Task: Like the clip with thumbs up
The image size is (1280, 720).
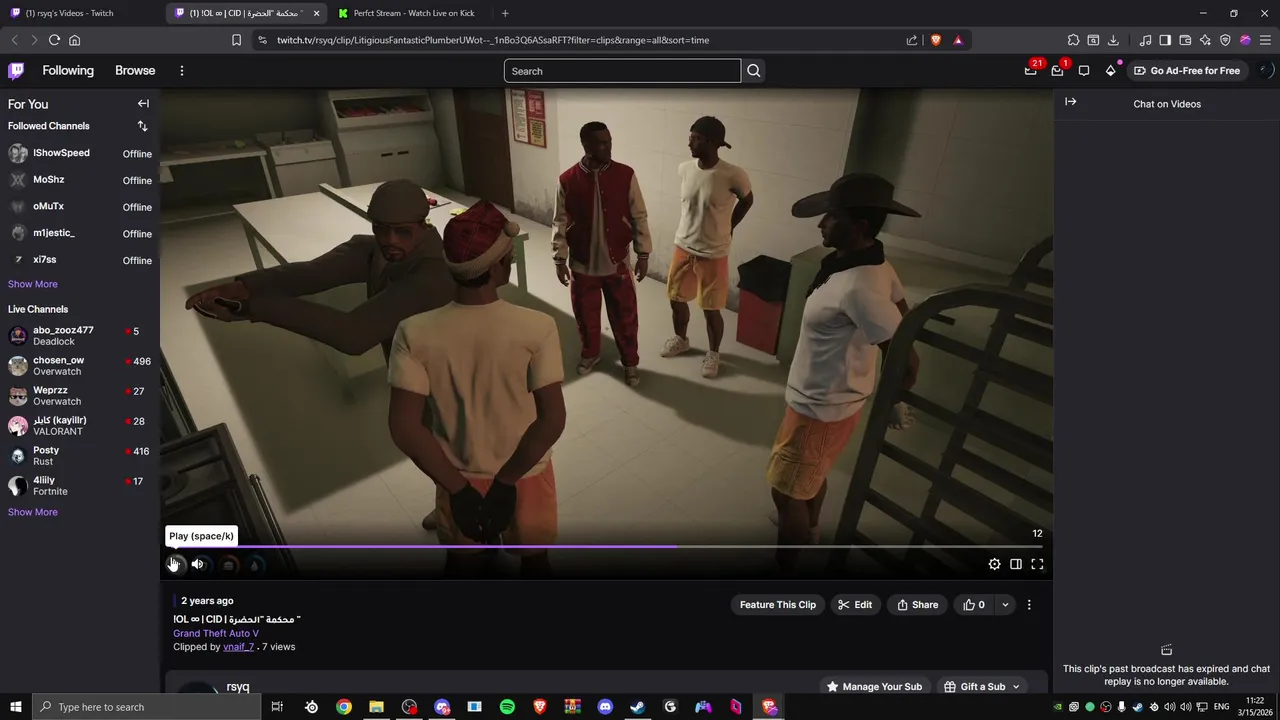Action: (974, 605)
